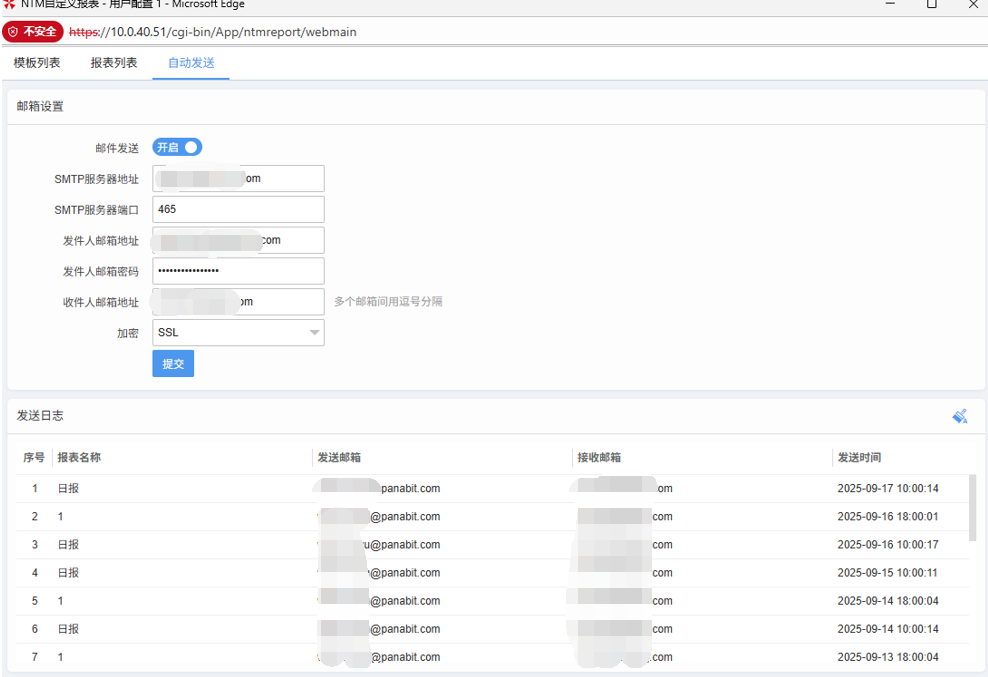Click the send log vertical scrollbar
The width and height of the screenshot is (988, 677).
click(972, 508)
